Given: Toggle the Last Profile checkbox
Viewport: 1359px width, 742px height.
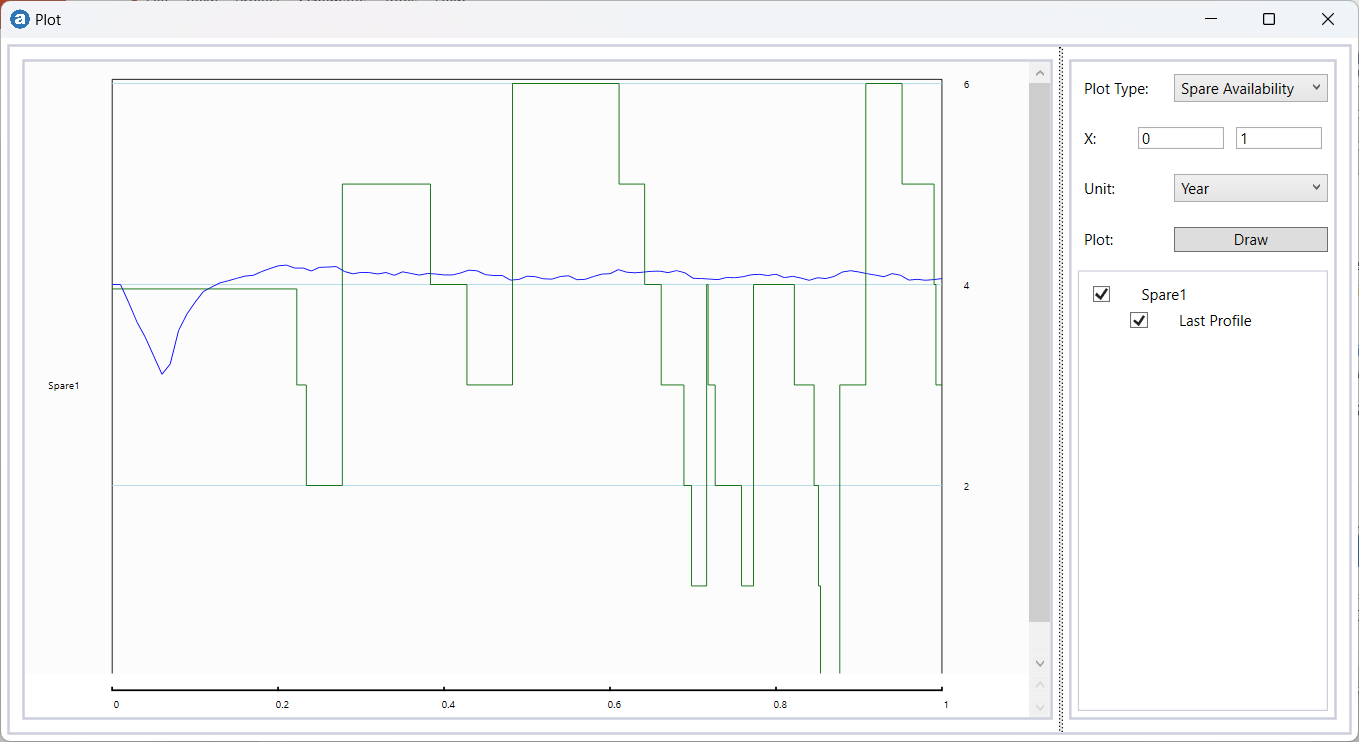Looking at the screenshot, I should coord(1139,320).
